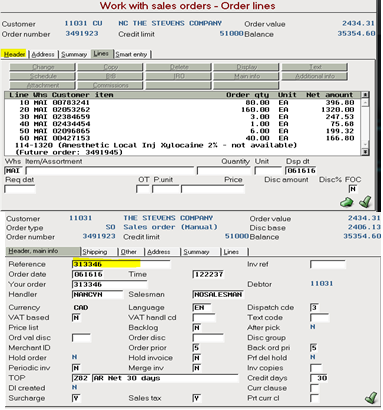This screenshot has height=410, width=383.
Task: Click the Back ord pri field
Action: pyautogui.click(x=314, y=348)
